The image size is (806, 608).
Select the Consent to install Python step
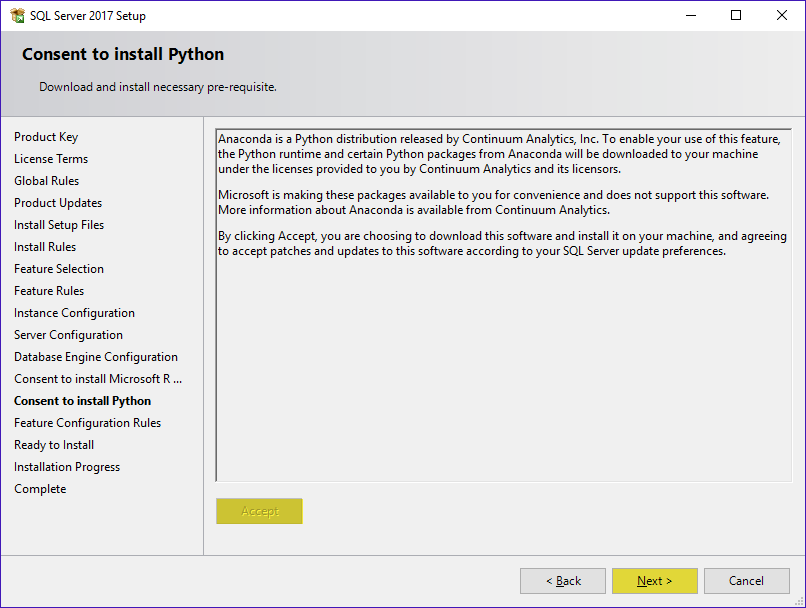coord(82,401)
